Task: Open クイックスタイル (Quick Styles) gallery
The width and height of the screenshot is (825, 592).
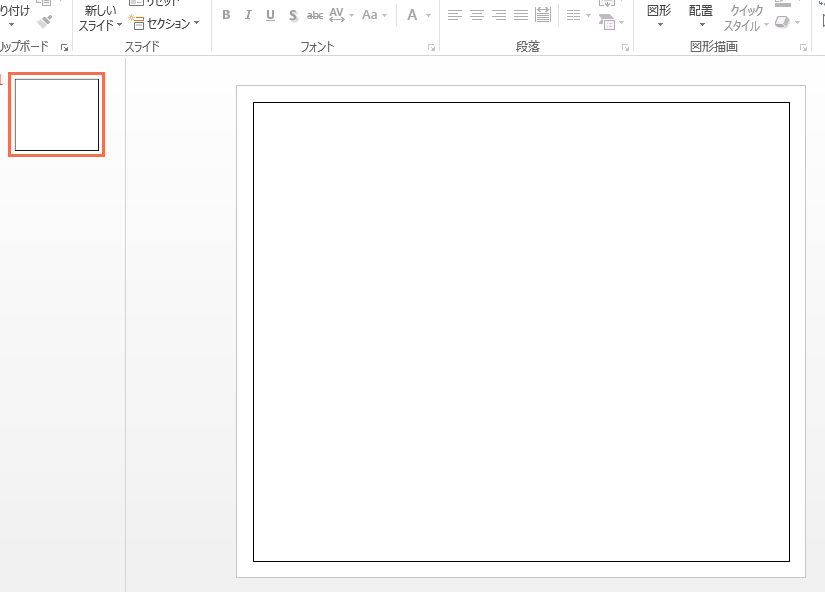Action: (x=746, y=18)
